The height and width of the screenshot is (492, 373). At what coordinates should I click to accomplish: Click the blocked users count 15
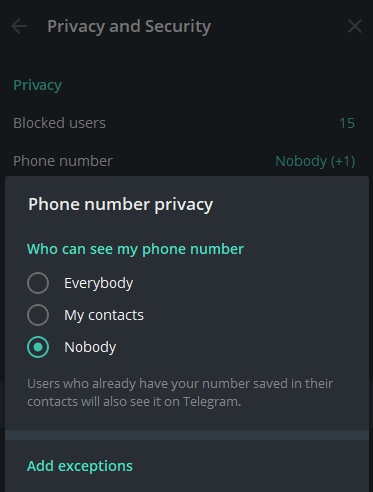click(x=347, y=123)
